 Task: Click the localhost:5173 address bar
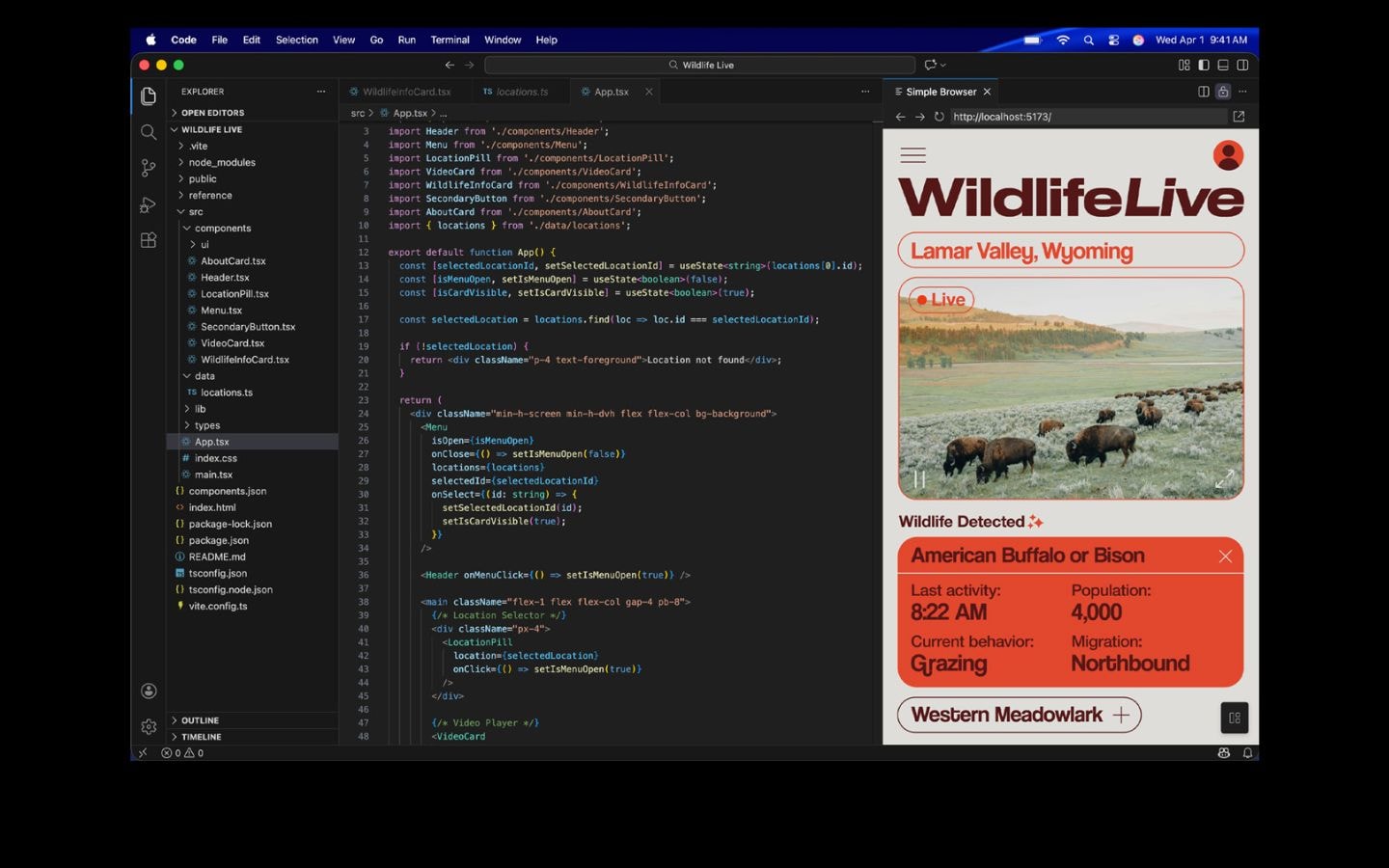1001,116
